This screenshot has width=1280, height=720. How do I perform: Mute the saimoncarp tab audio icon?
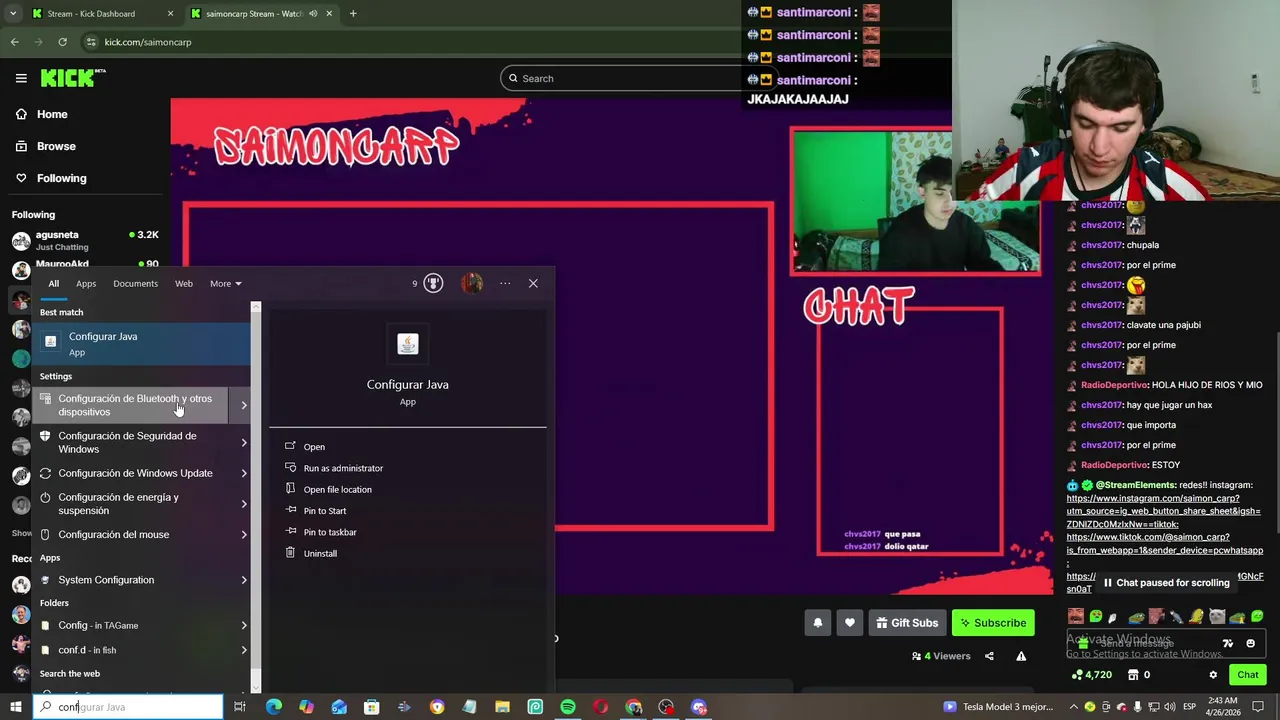[313, 14]
